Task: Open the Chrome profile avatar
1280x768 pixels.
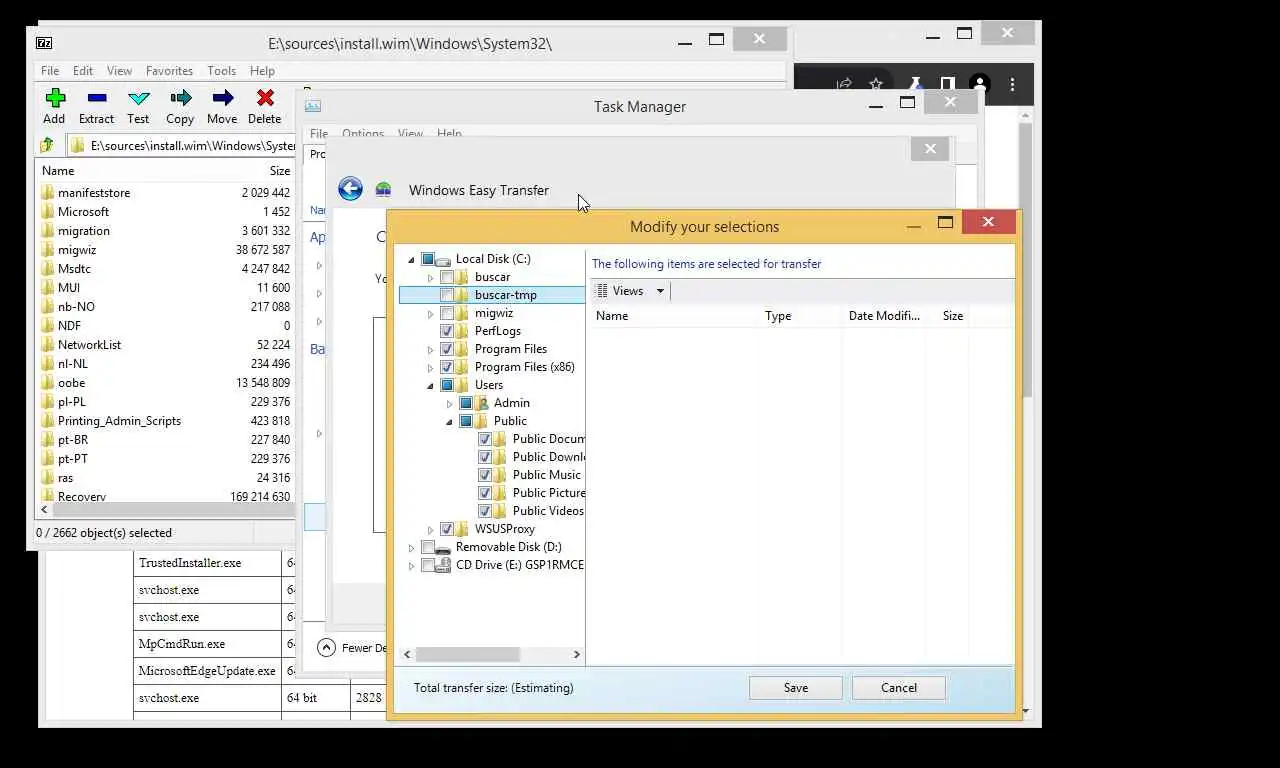Action: (980, 85)
